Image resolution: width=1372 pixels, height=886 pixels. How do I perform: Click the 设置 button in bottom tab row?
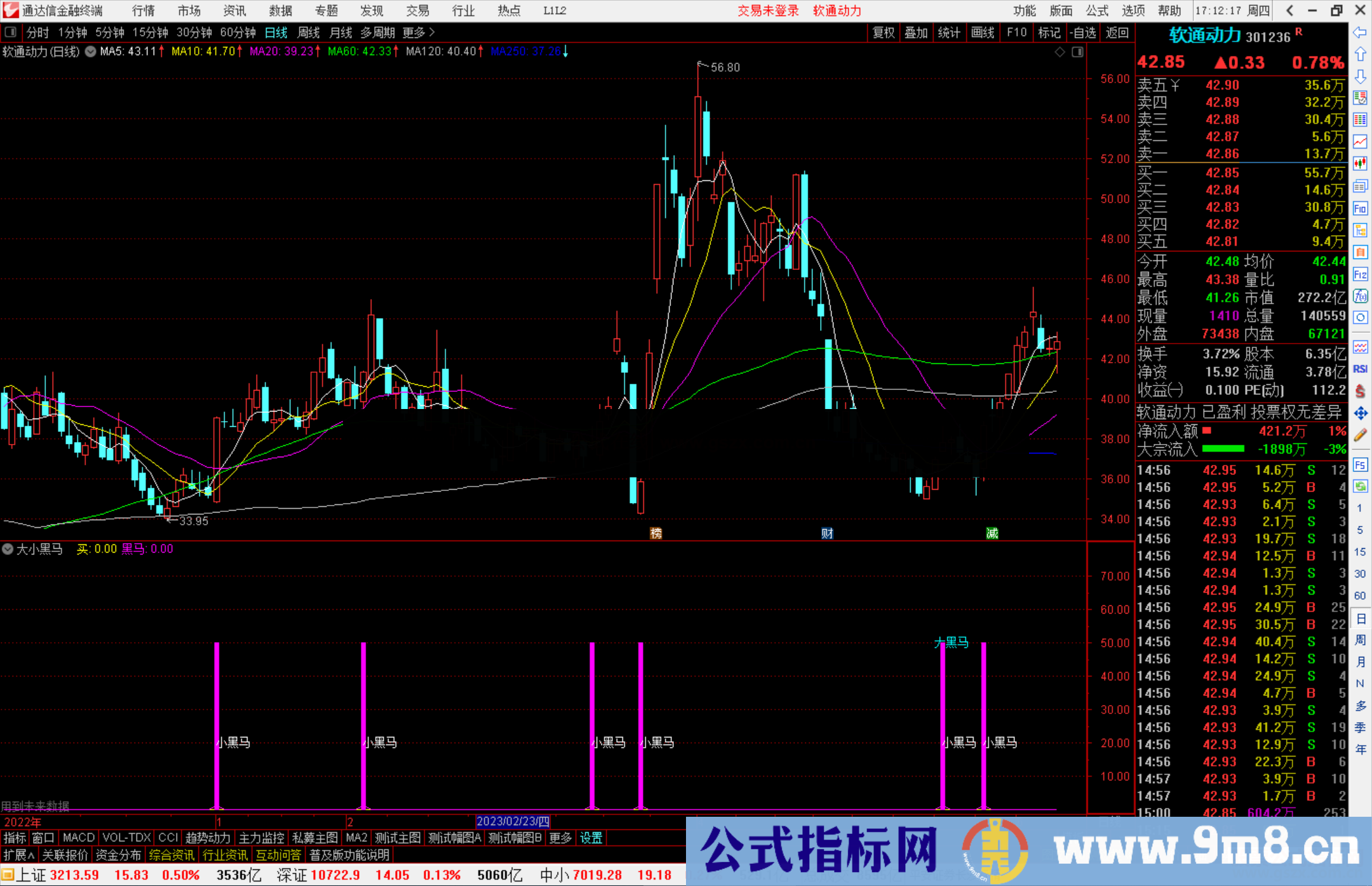(x=591, y=838)
